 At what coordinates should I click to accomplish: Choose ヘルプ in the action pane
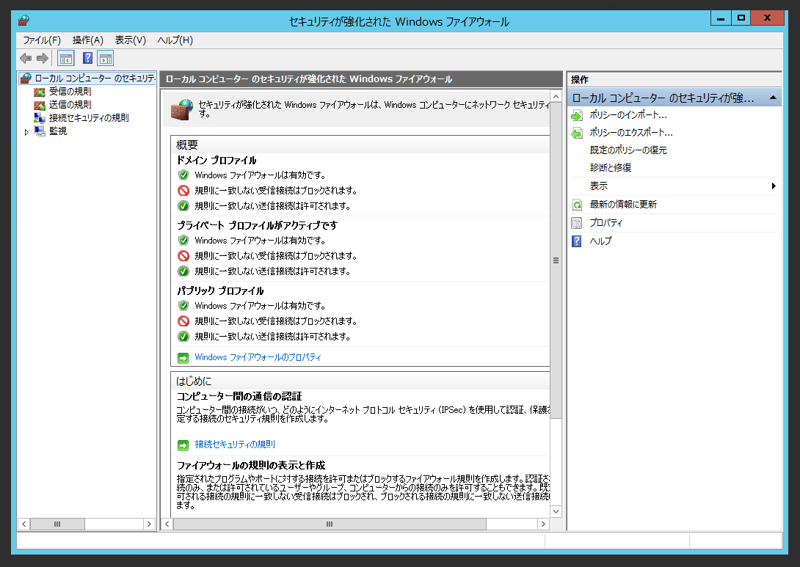point(601,241)
